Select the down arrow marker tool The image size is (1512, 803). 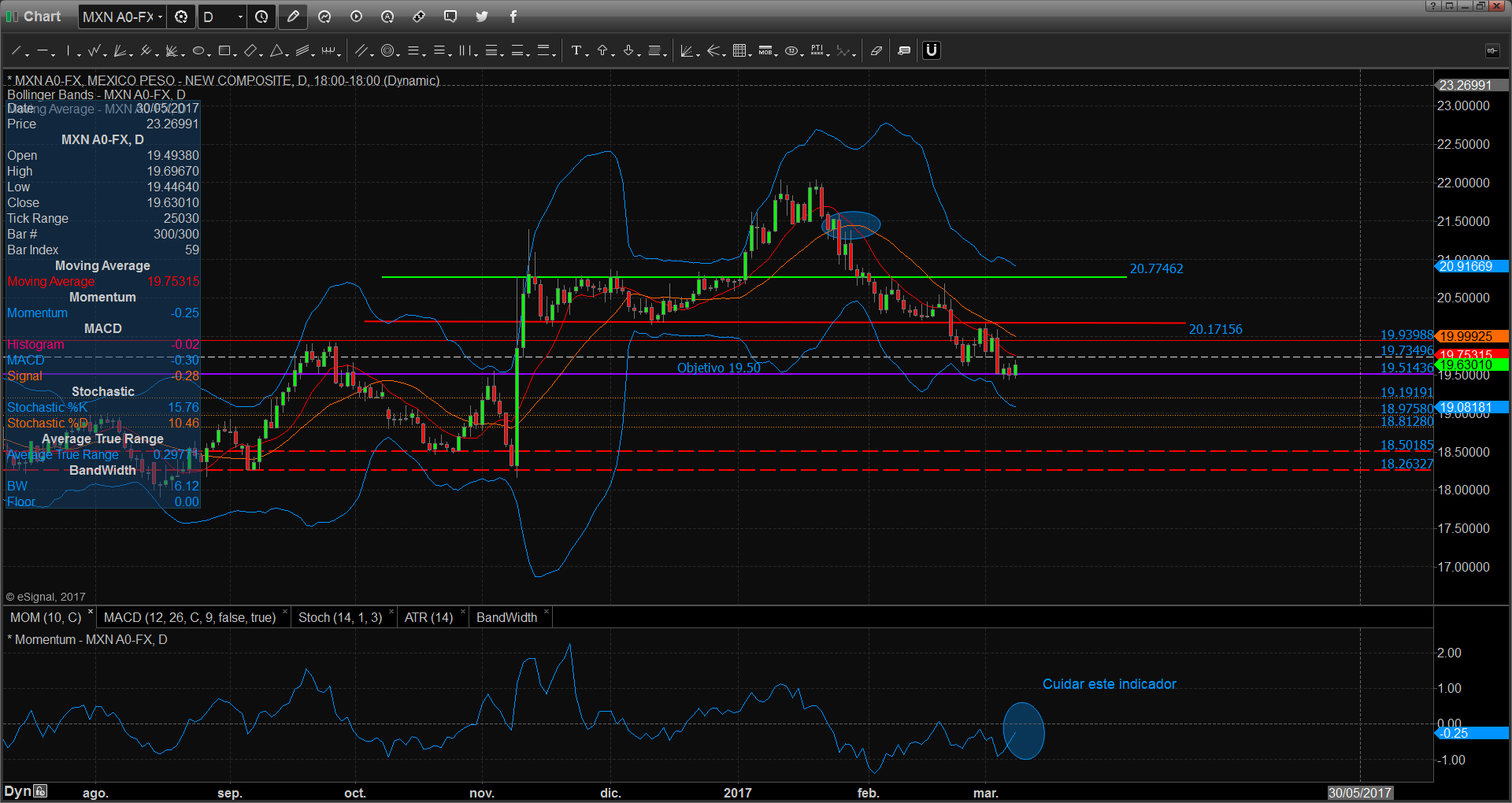click(x=628, y=51)
